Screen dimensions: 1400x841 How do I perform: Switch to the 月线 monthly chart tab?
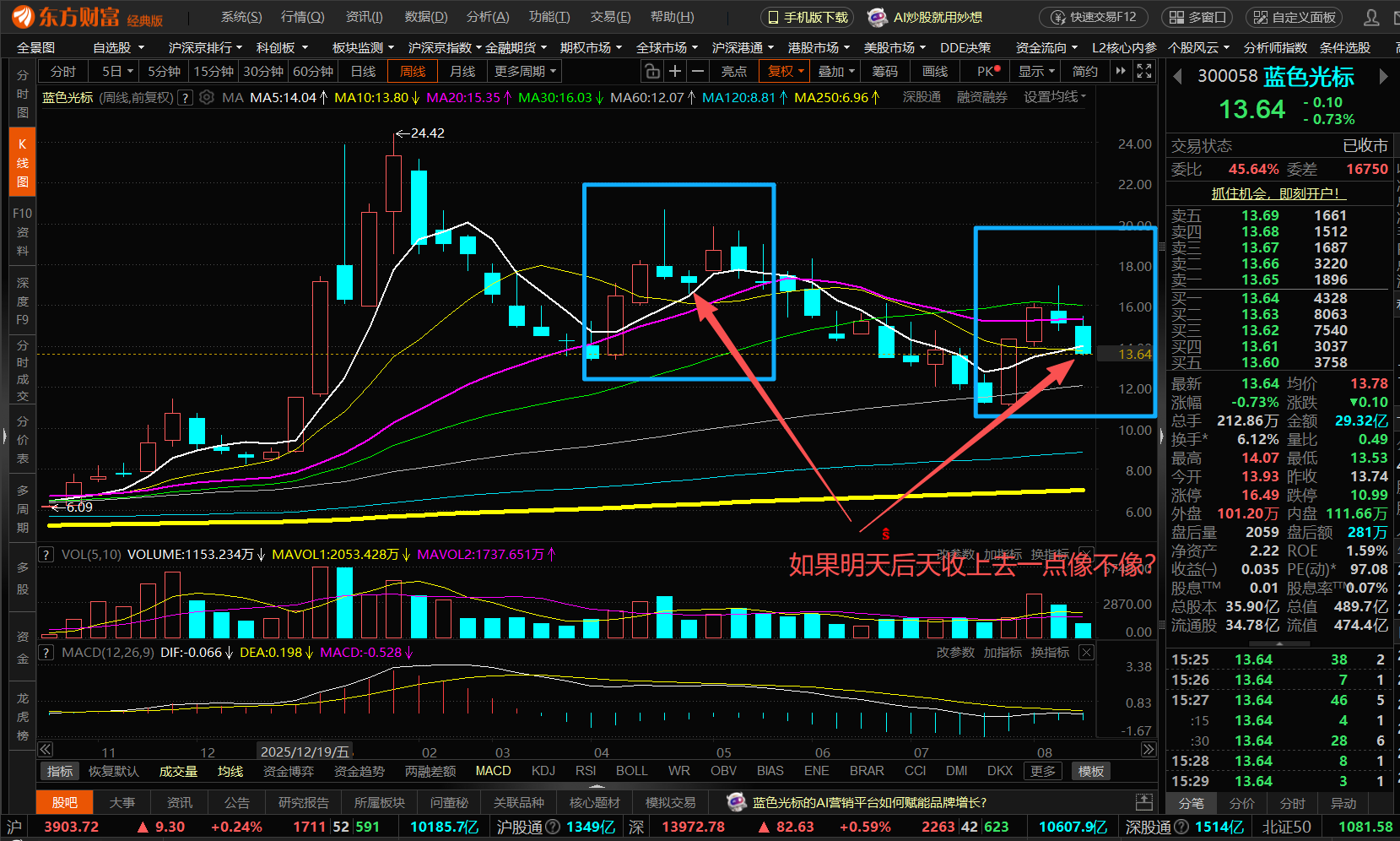462,72
